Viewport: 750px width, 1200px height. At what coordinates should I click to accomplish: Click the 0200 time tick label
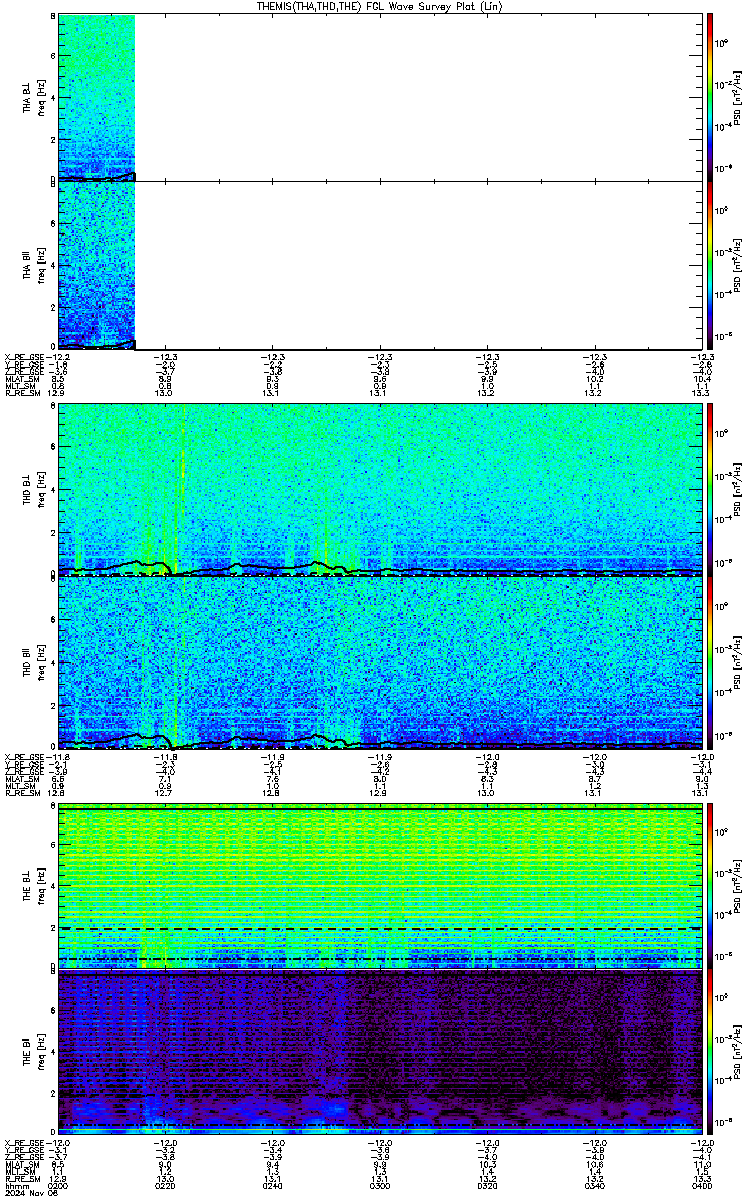[x=60, y=1185]
